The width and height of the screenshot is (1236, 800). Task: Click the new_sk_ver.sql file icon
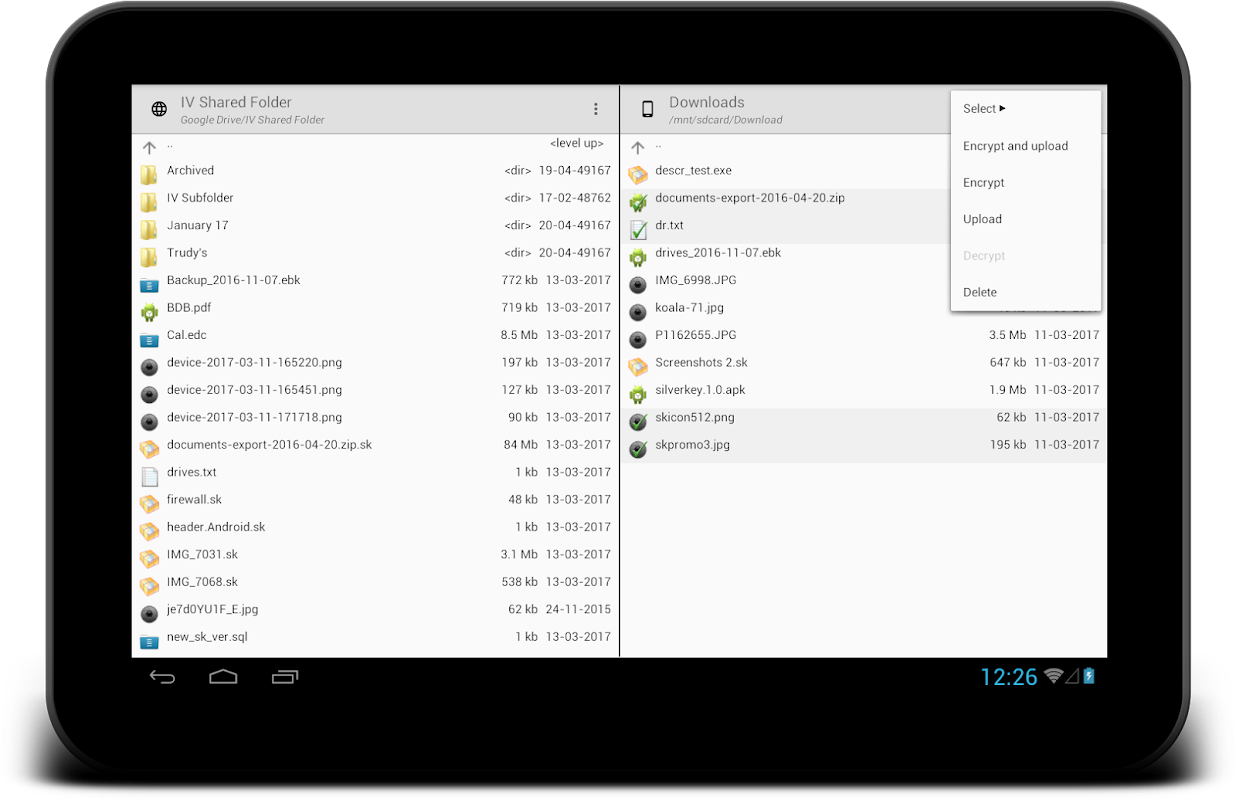point(149,641)
